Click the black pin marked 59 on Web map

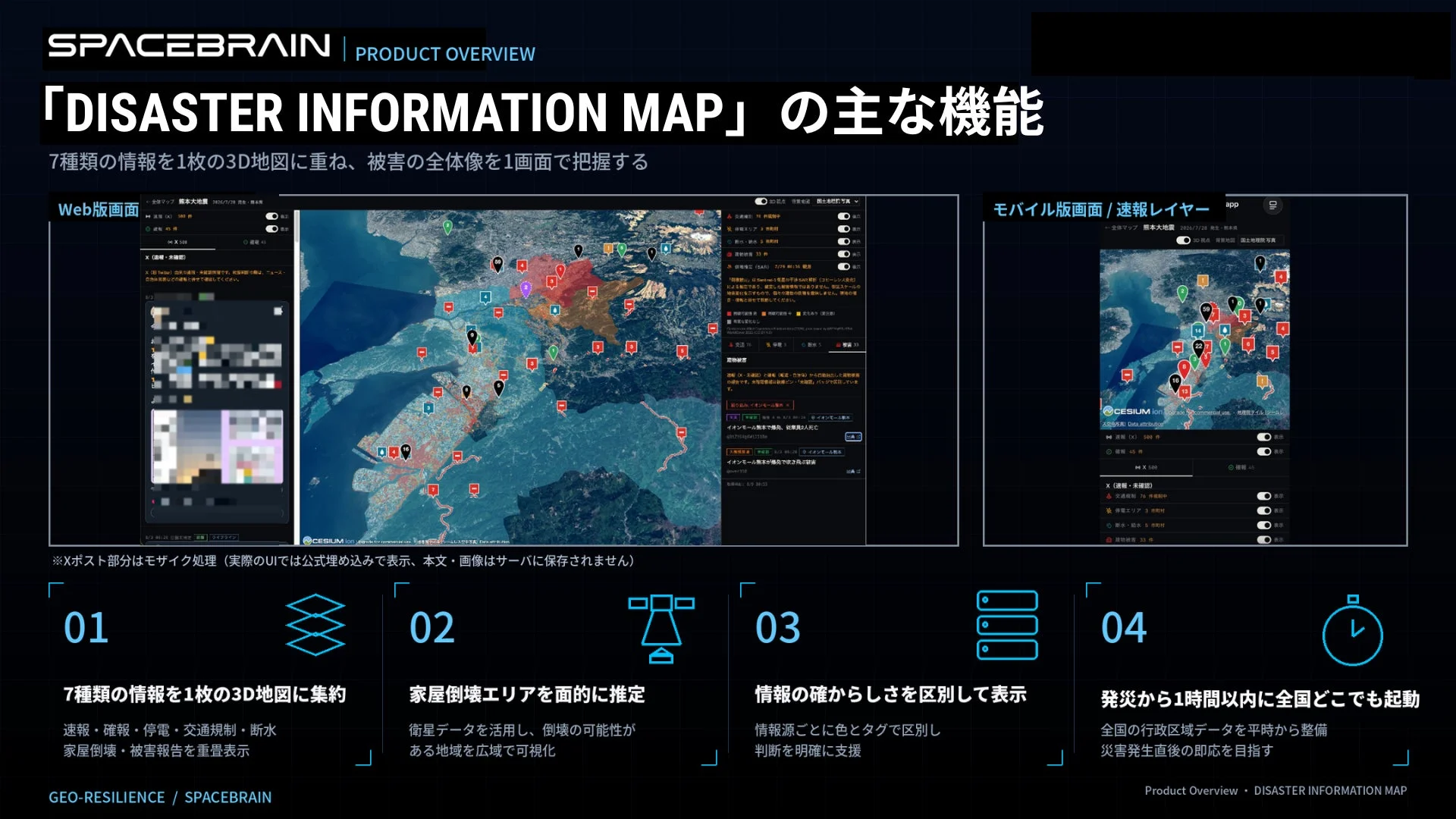pyautogui.click(x=497, y=265)
